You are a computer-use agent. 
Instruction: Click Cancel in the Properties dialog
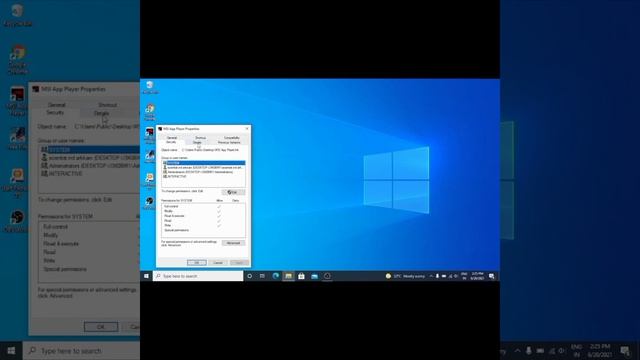point(218,263)
